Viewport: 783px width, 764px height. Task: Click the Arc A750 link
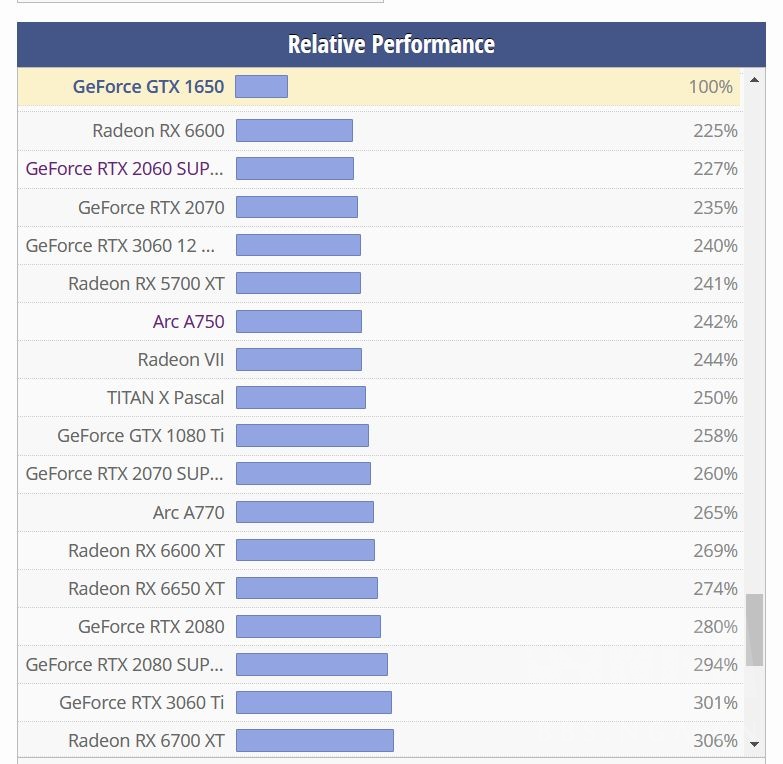pos(188,322)
